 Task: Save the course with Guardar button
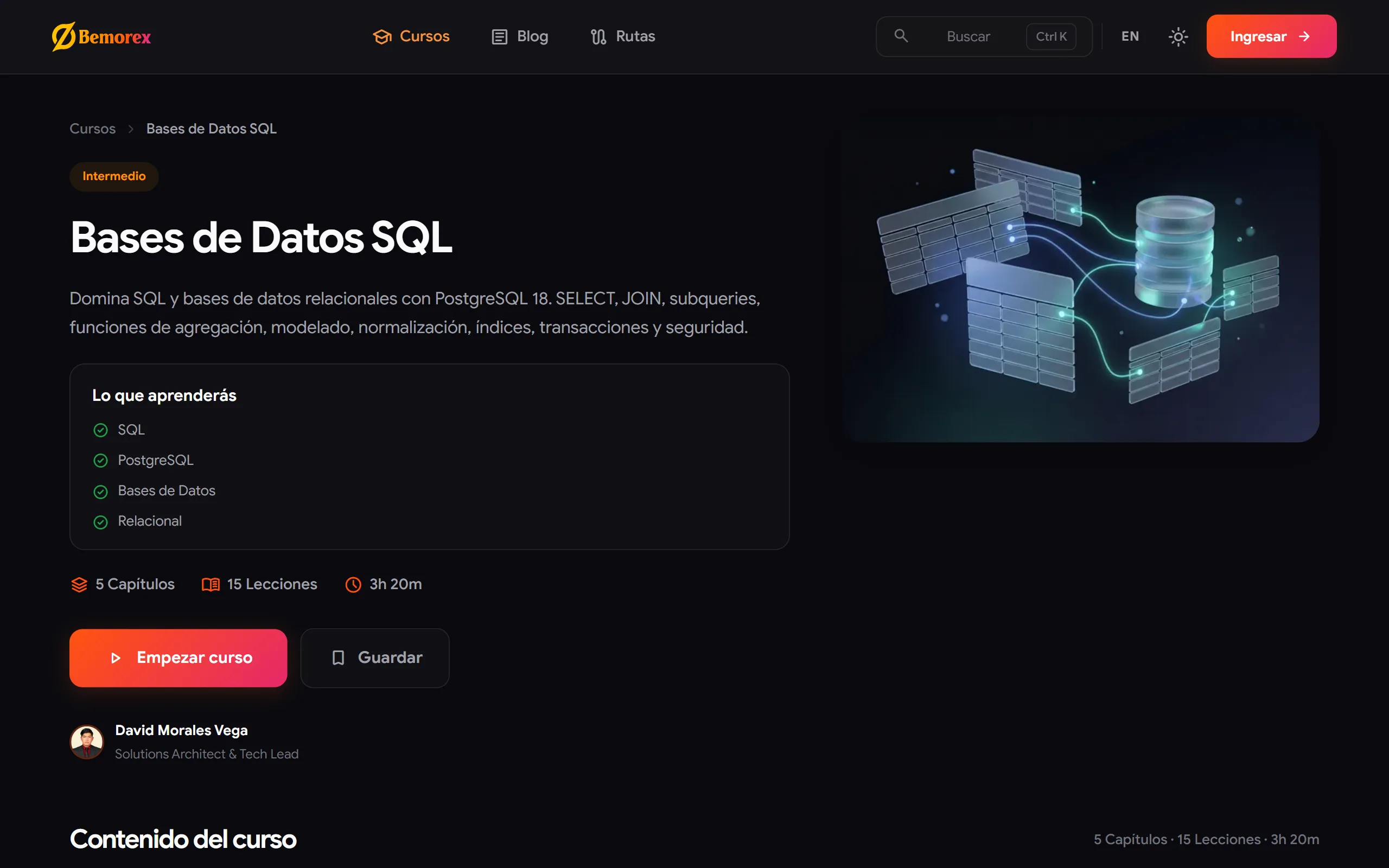point(375,658)
